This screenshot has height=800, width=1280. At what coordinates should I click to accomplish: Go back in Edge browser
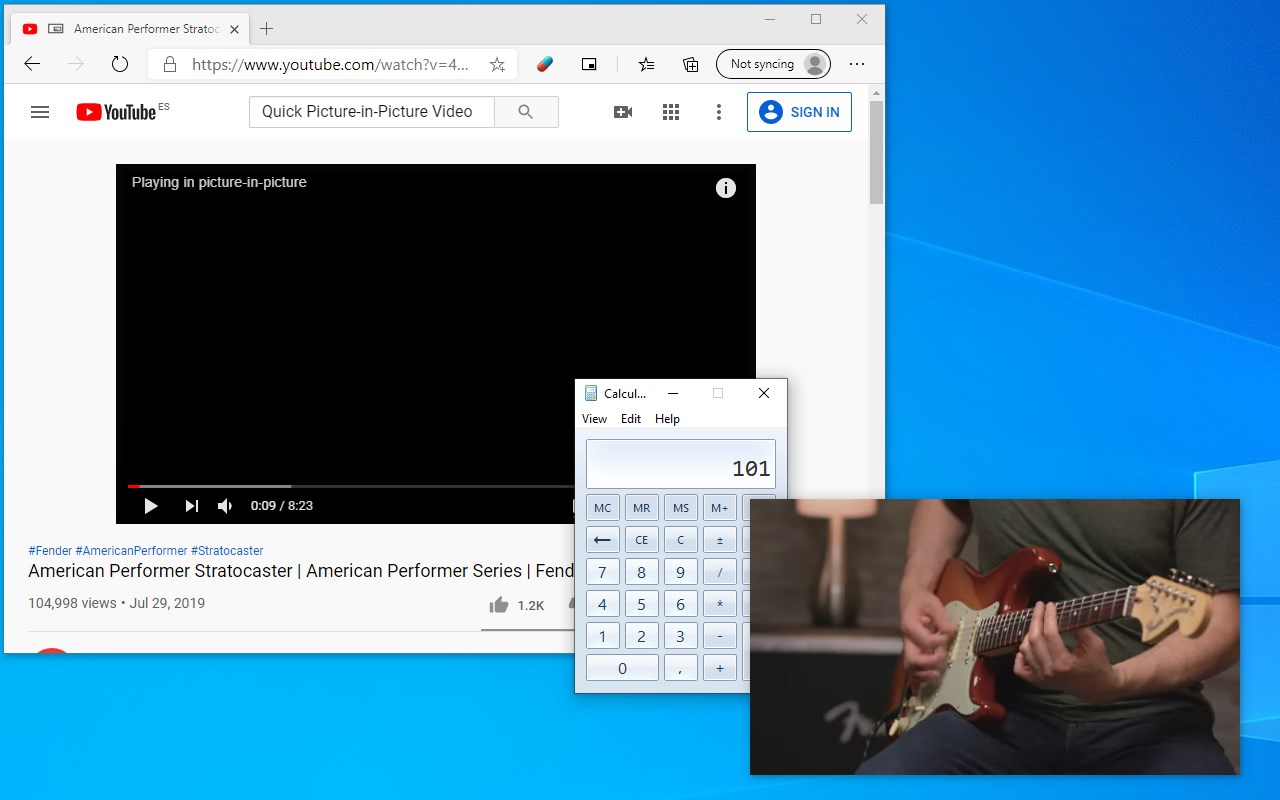(x=32, y=64)
